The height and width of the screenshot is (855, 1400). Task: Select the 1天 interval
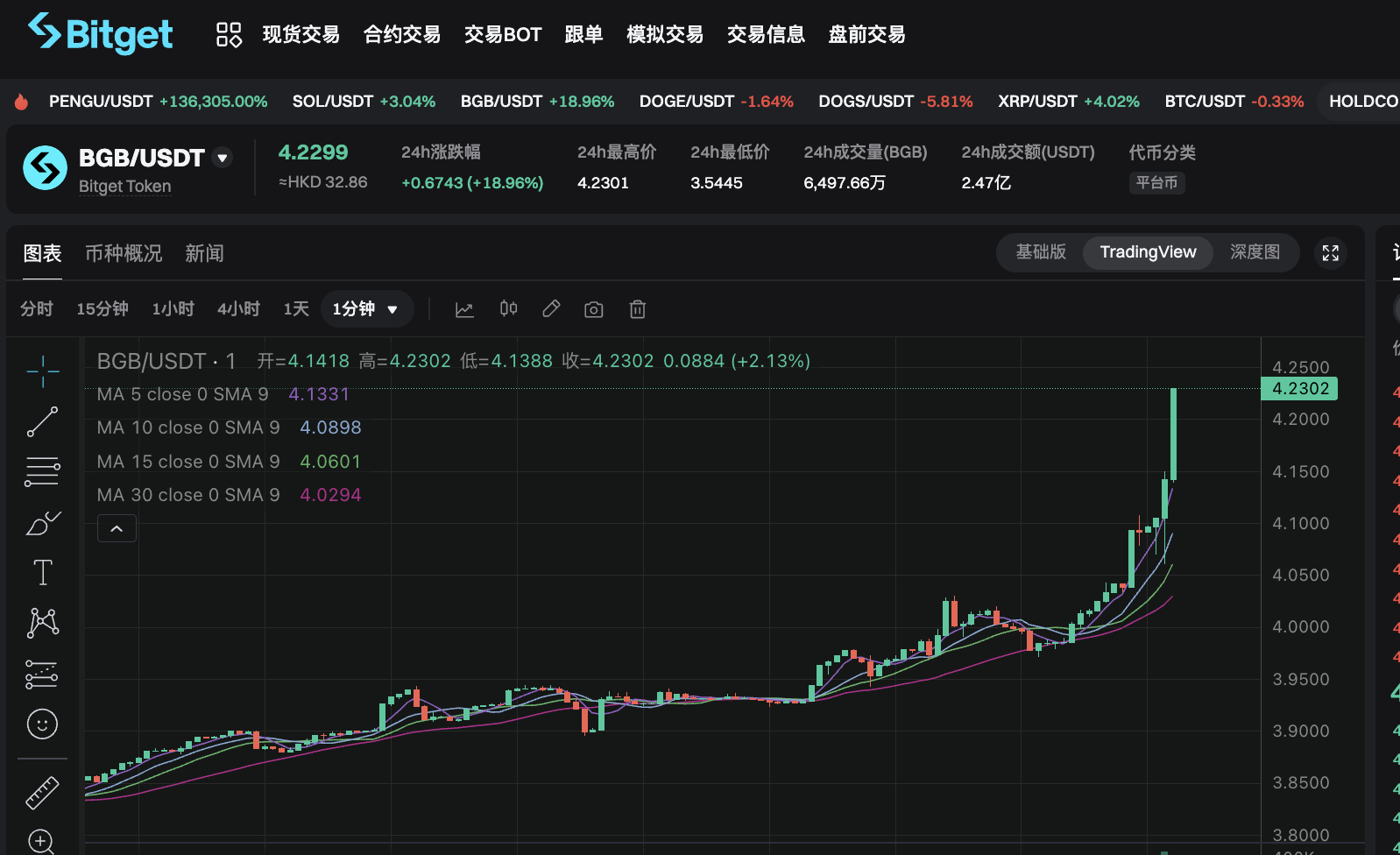[296, 309]
